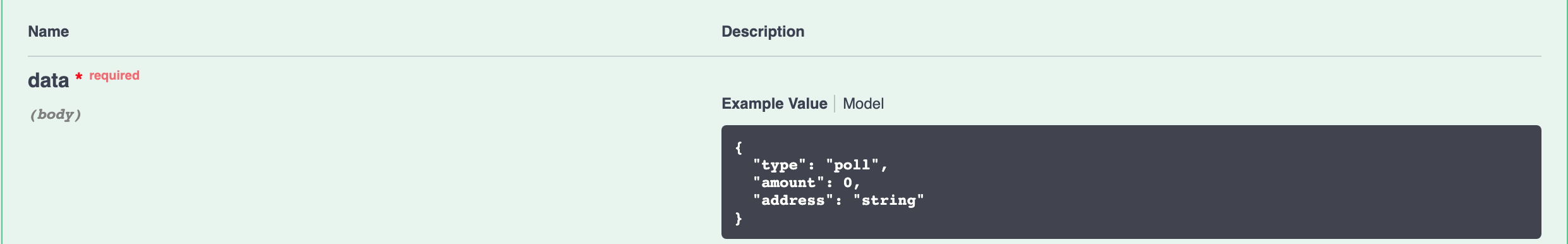Click the red asterisk next to data
Screen dimensions: 1568x244
click(79, 76)
